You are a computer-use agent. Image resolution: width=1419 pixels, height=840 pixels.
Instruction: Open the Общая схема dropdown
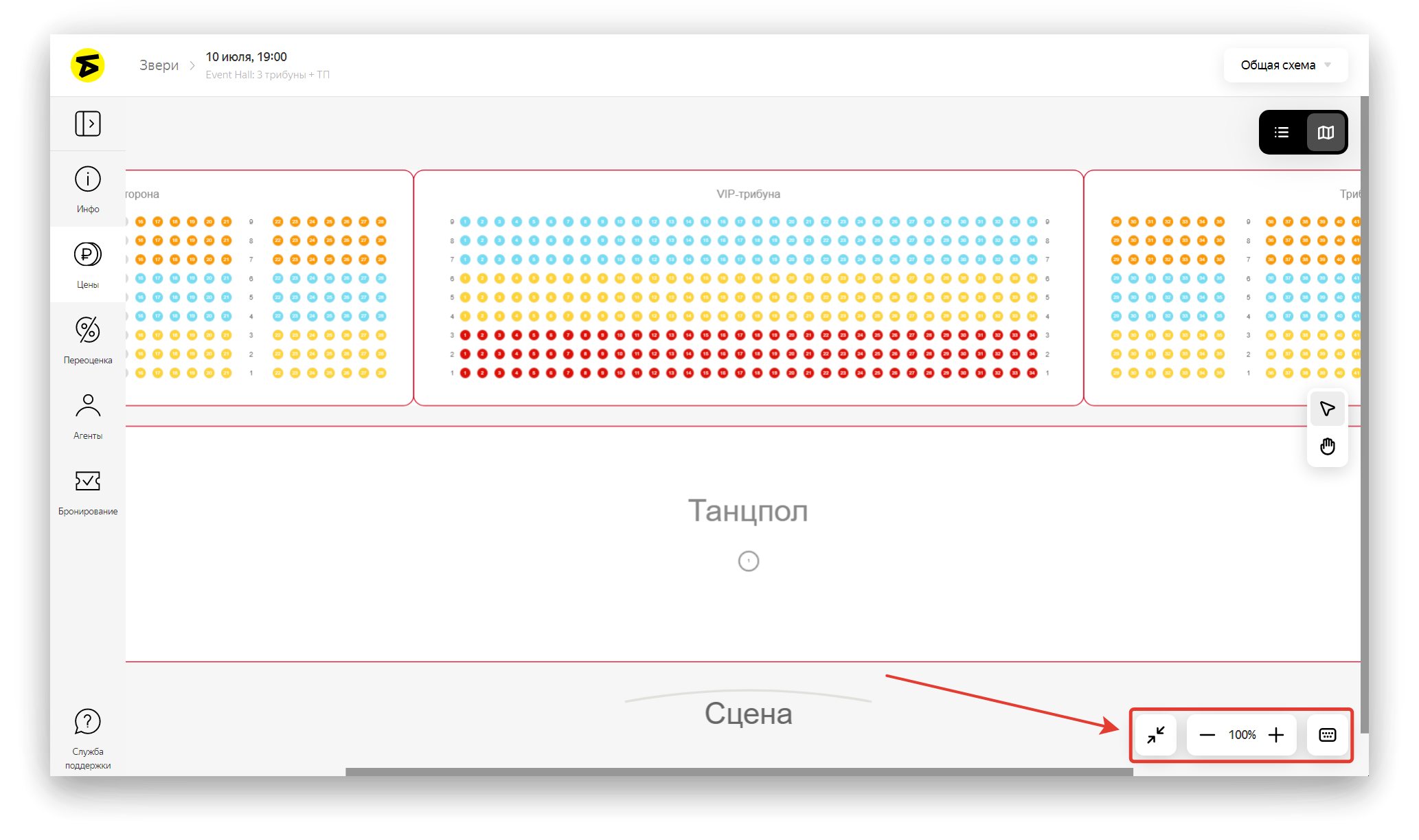(1286, 65)
